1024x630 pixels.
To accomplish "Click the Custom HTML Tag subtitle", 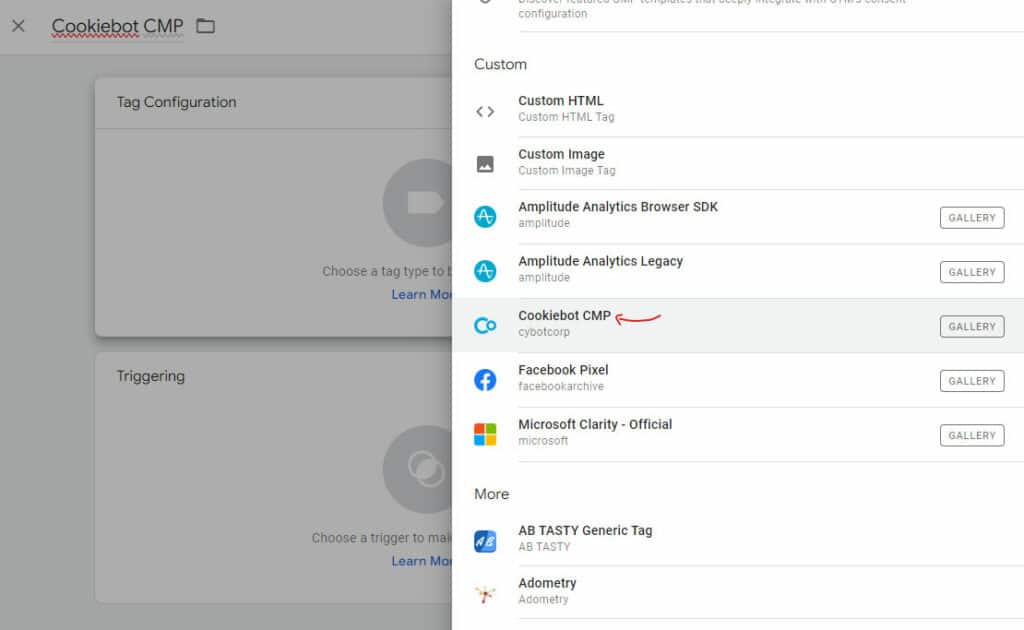I will coord(566,117).
